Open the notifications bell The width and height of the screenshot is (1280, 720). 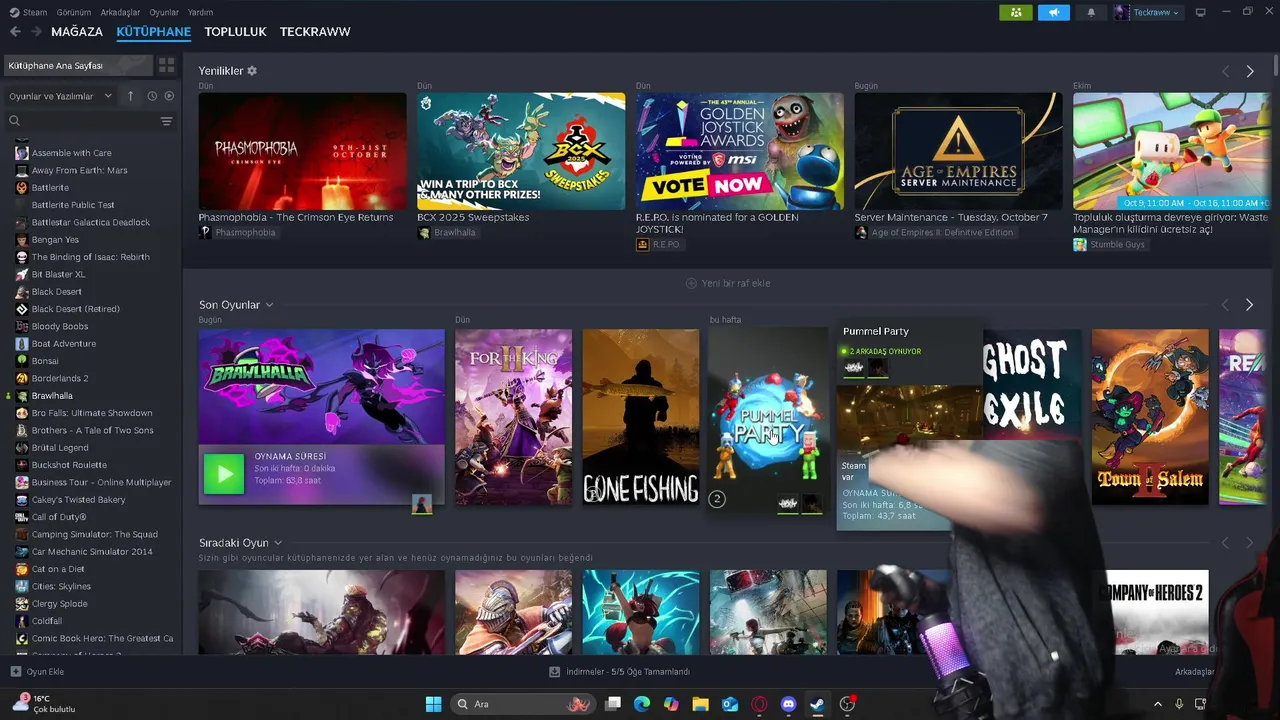[x=1091, y=12]
